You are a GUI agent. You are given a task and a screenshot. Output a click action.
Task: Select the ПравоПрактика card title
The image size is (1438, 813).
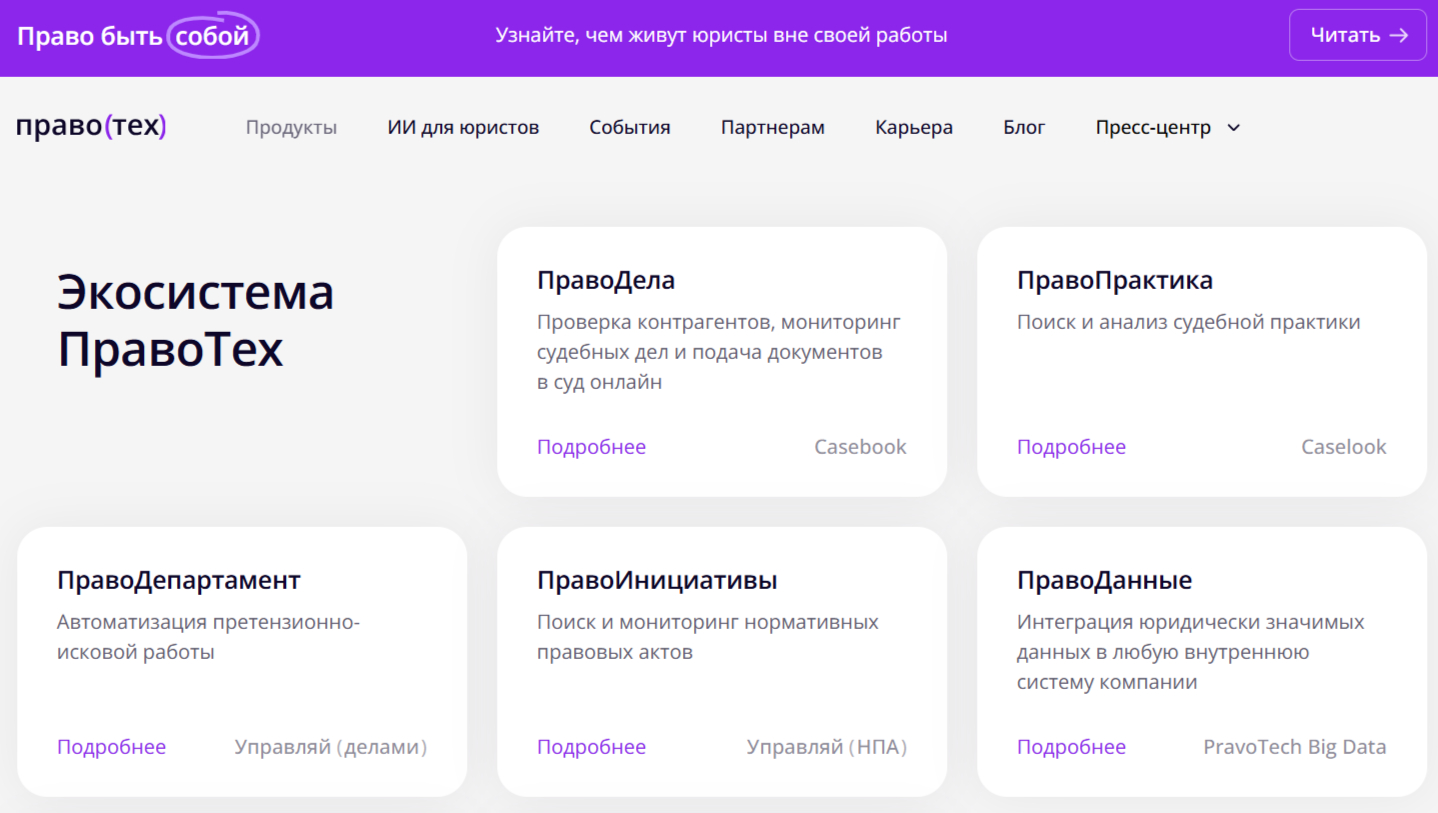point(1115,281)
